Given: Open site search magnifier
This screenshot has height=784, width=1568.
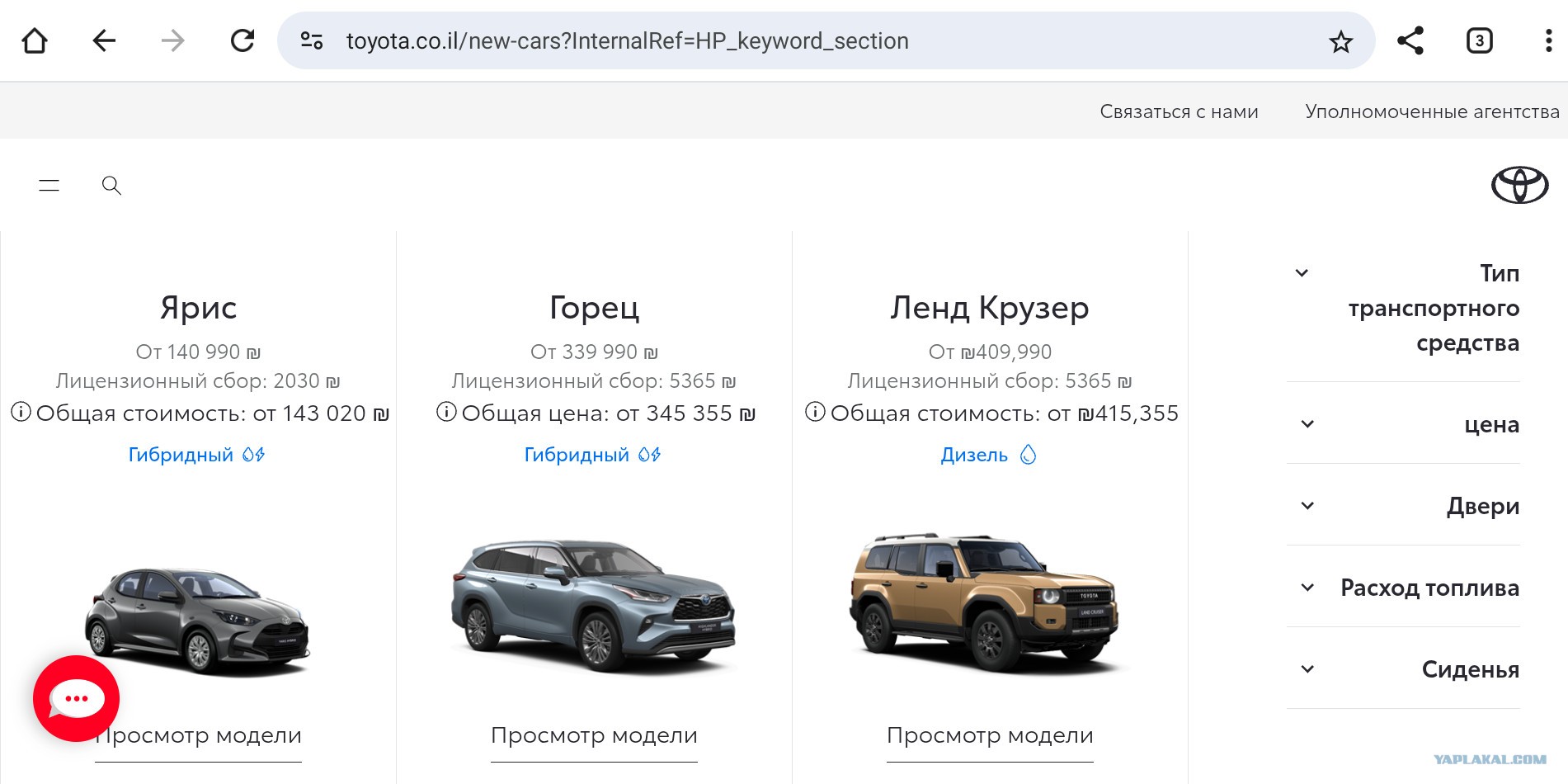Looking at the screenshot, I should click(111, 186).
